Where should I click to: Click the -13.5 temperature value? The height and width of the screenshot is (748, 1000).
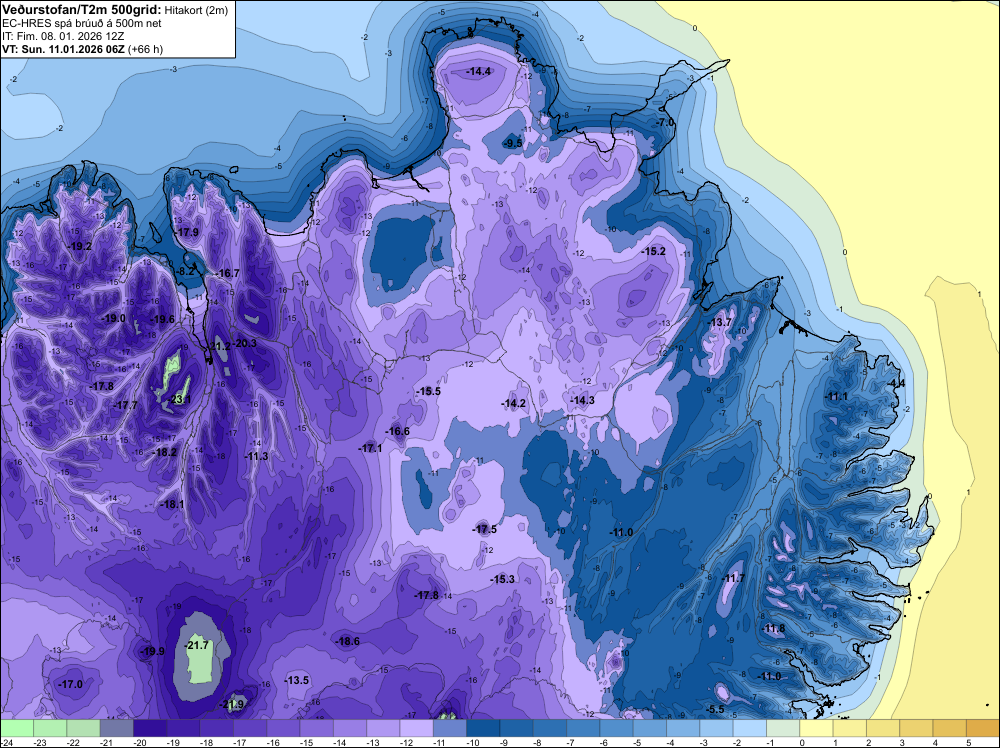point(297,680)
